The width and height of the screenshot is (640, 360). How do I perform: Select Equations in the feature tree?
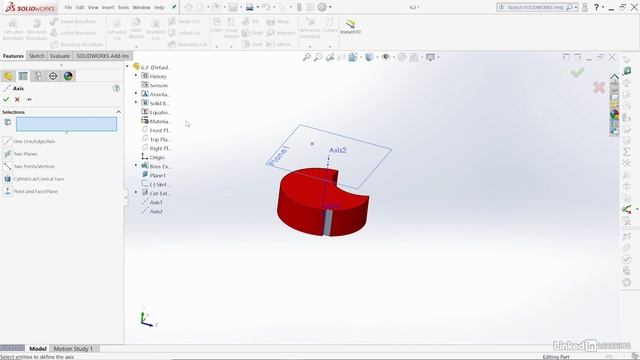click(156, 112)
